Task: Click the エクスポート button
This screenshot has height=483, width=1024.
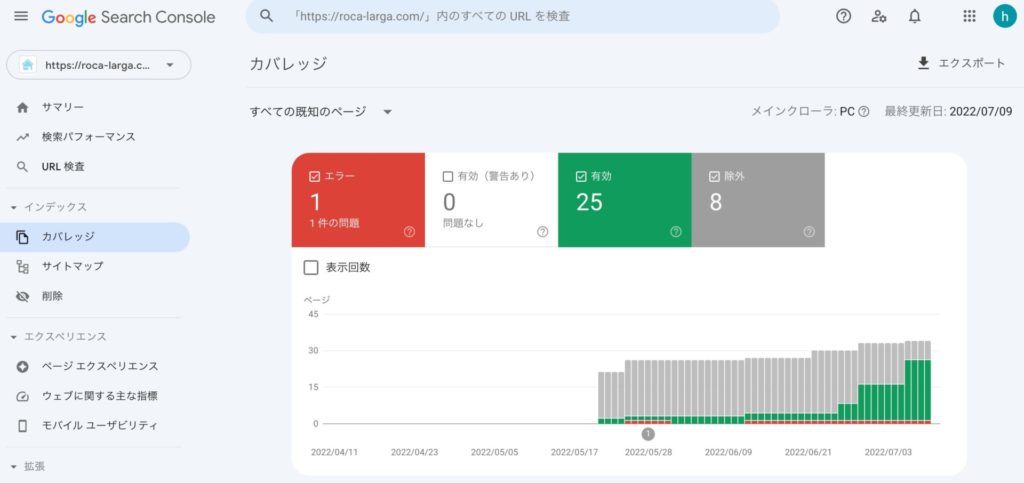Action: coord(961,63)
